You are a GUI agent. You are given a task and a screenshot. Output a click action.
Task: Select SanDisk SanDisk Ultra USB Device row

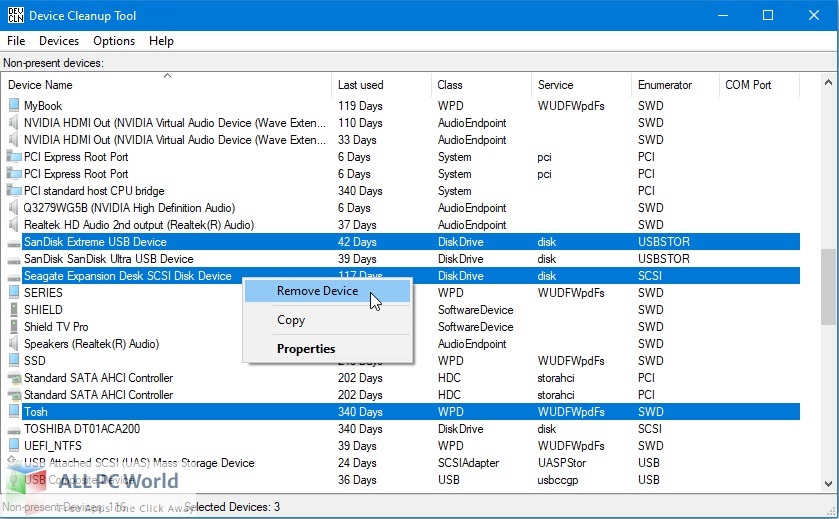[x=402, y=259]
